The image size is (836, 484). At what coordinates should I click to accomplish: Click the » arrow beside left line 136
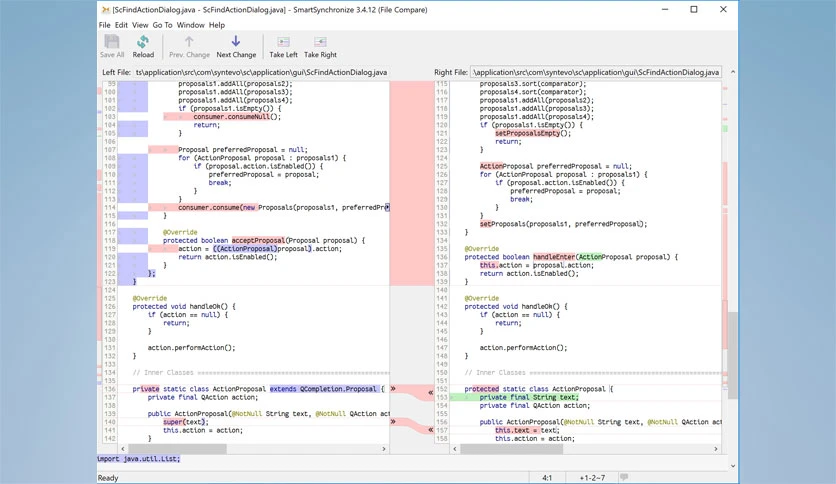click(x=393, y=389)
